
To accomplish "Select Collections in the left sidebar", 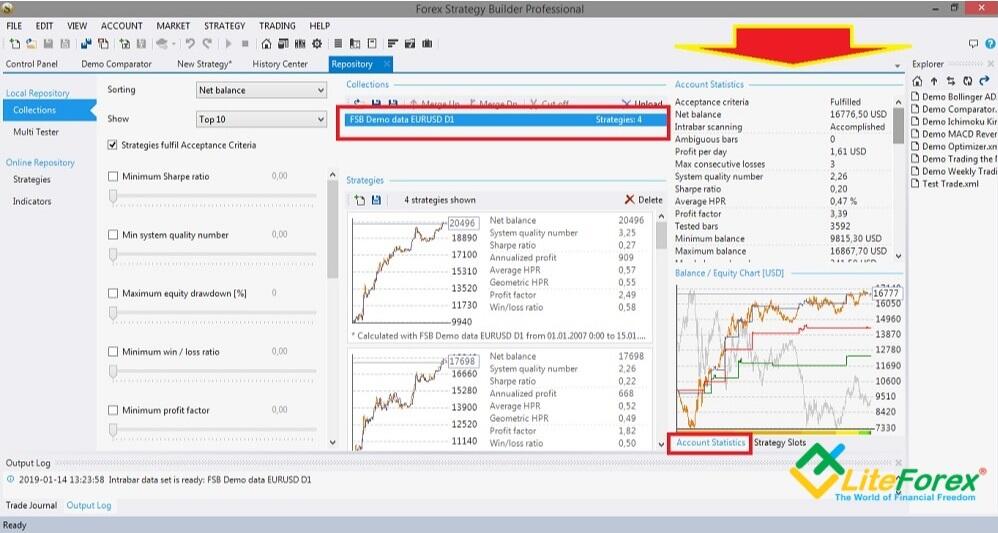I will 48,110.
